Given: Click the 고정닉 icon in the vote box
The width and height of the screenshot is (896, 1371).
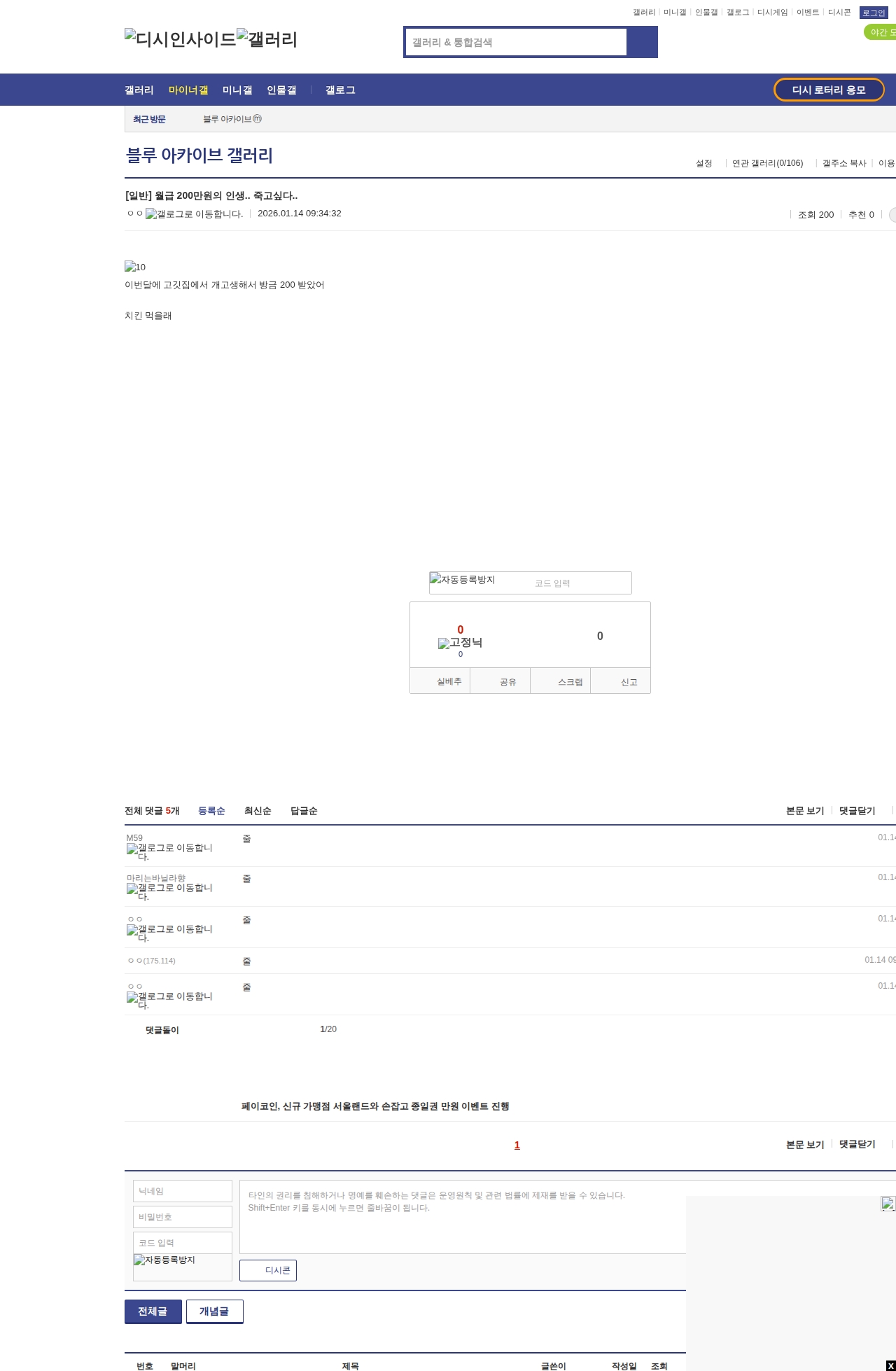Looking at the screenshot, I should [460, 643].
